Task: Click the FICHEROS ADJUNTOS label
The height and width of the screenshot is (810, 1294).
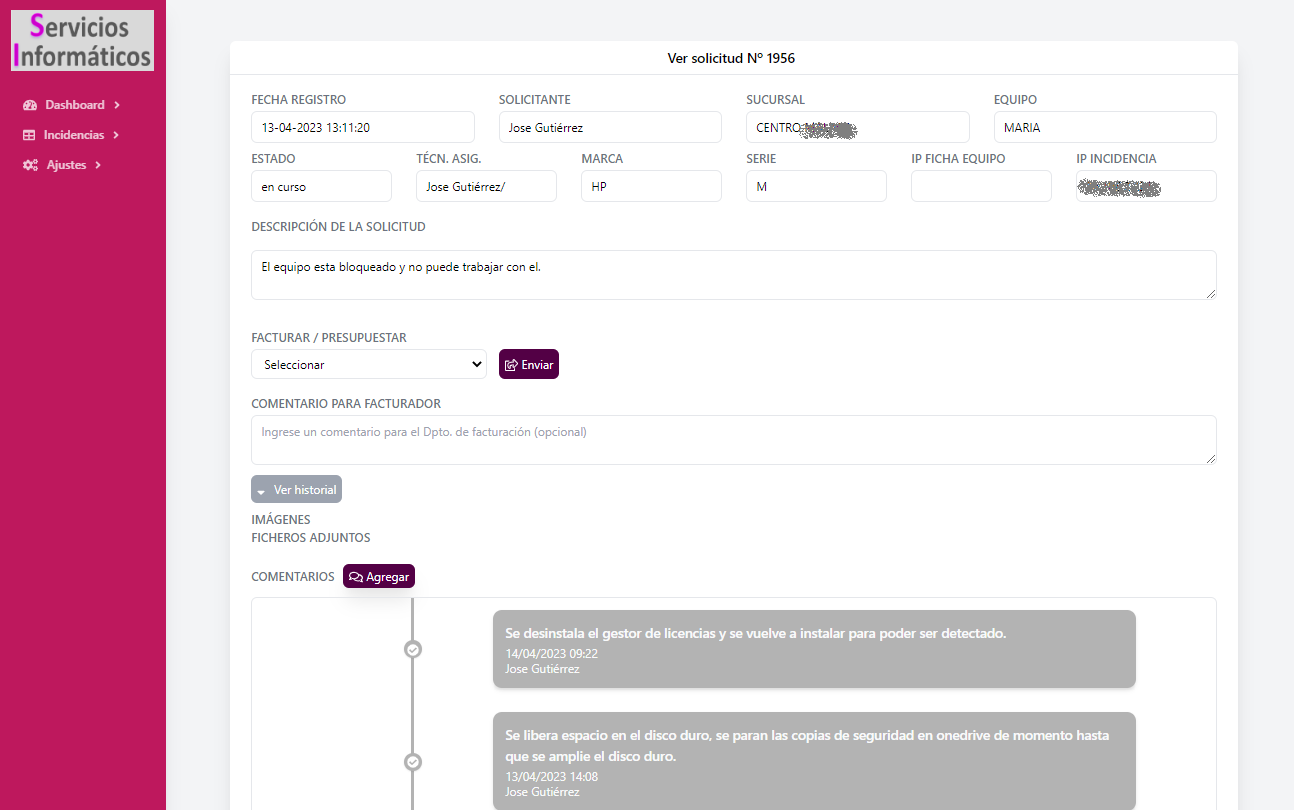Action: coord(311,538)
